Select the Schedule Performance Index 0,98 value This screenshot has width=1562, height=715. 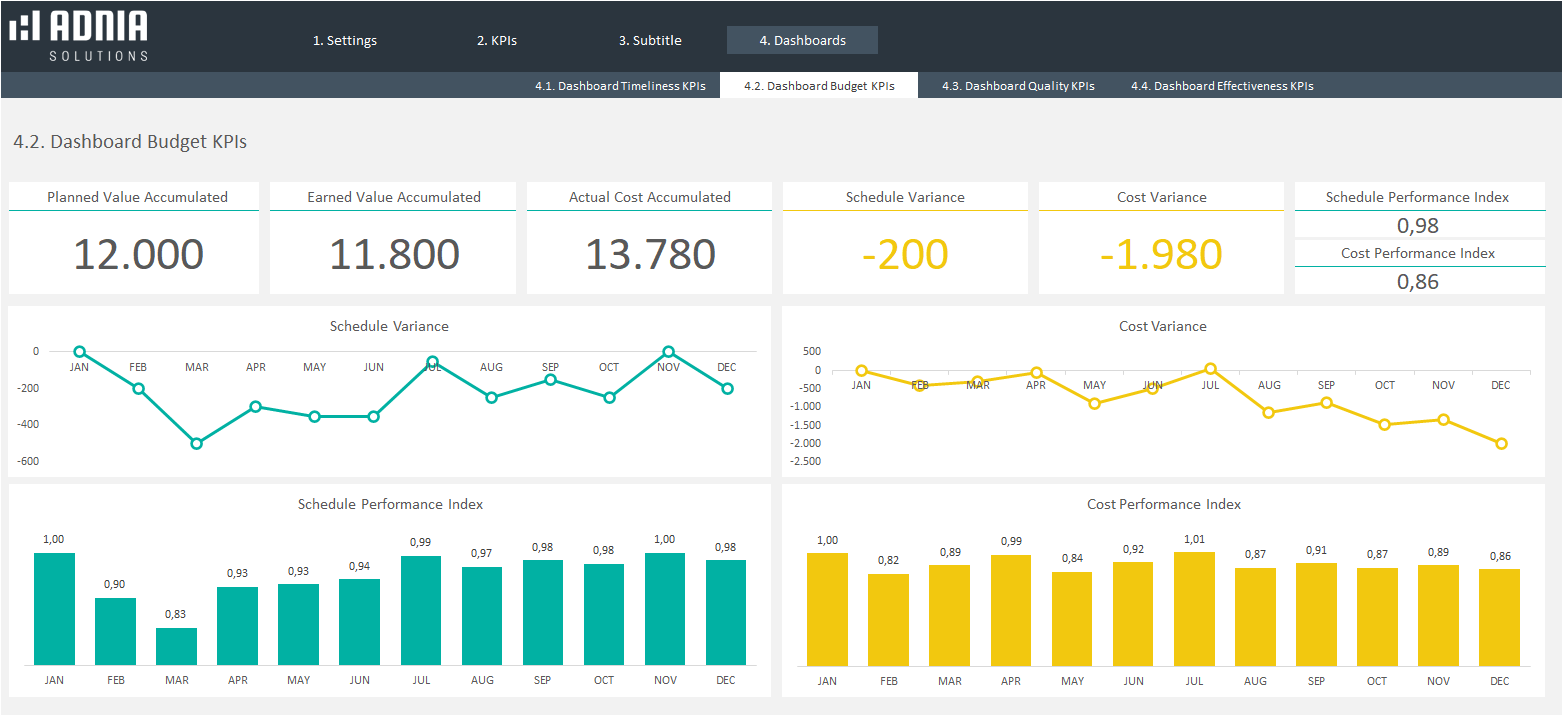pyautogui.click(x=1418, y=225)
